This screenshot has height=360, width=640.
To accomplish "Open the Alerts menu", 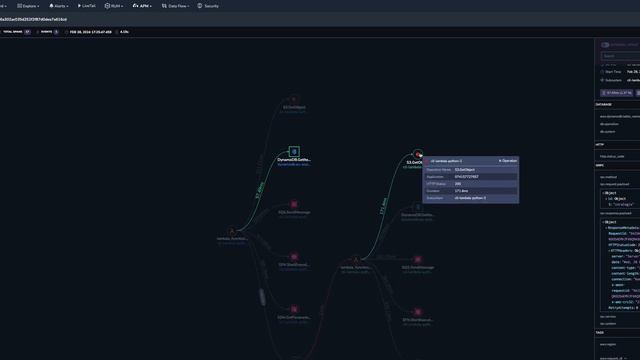I will (x=59, y=6).
